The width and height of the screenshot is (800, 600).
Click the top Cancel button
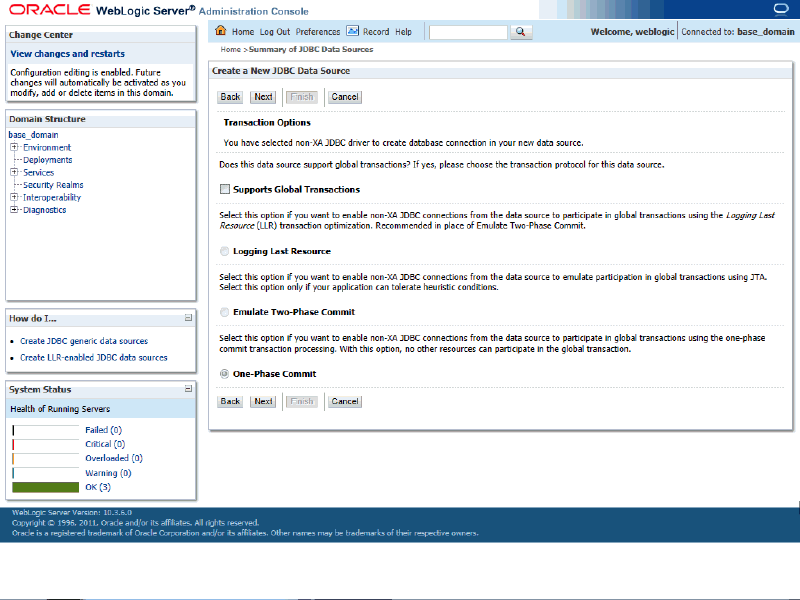pyautogui.click(x=345, y=97)
